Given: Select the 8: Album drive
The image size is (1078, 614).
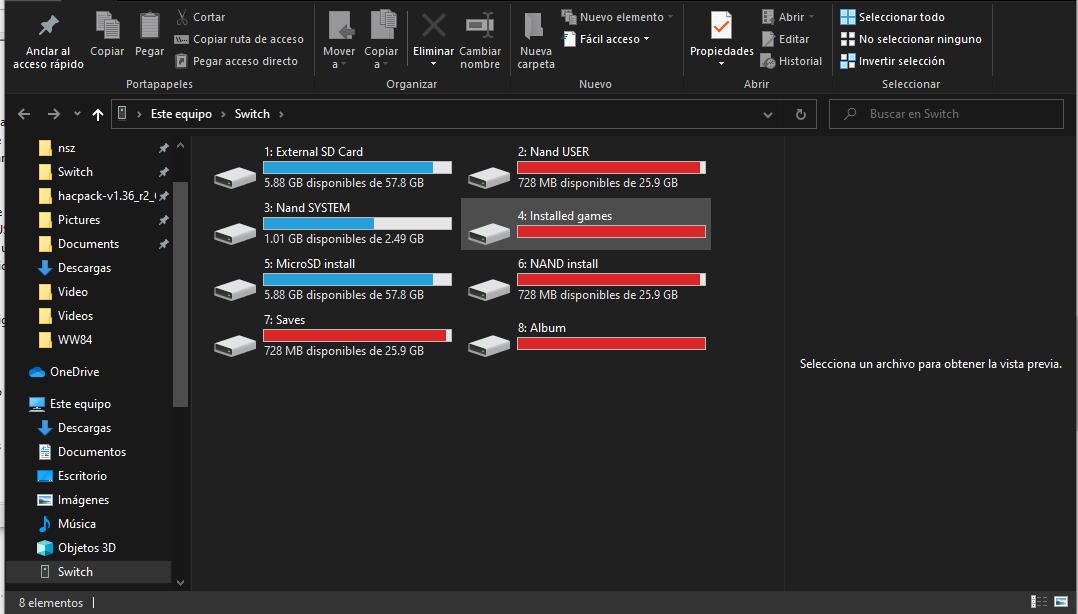Looking at the screenshot, I should 586,336.
